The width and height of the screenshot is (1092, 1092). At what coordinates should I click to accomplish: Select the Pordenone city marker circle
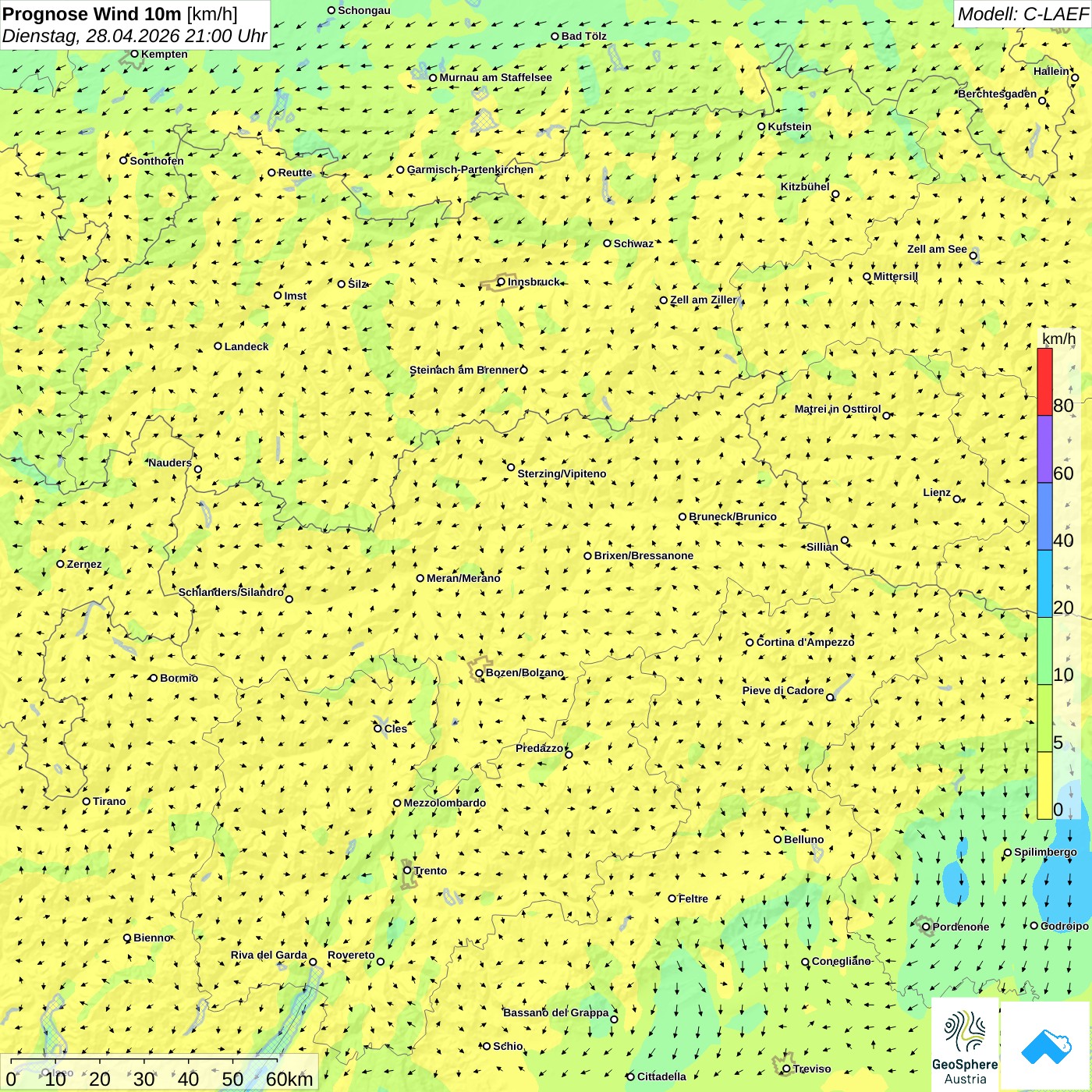926,927
